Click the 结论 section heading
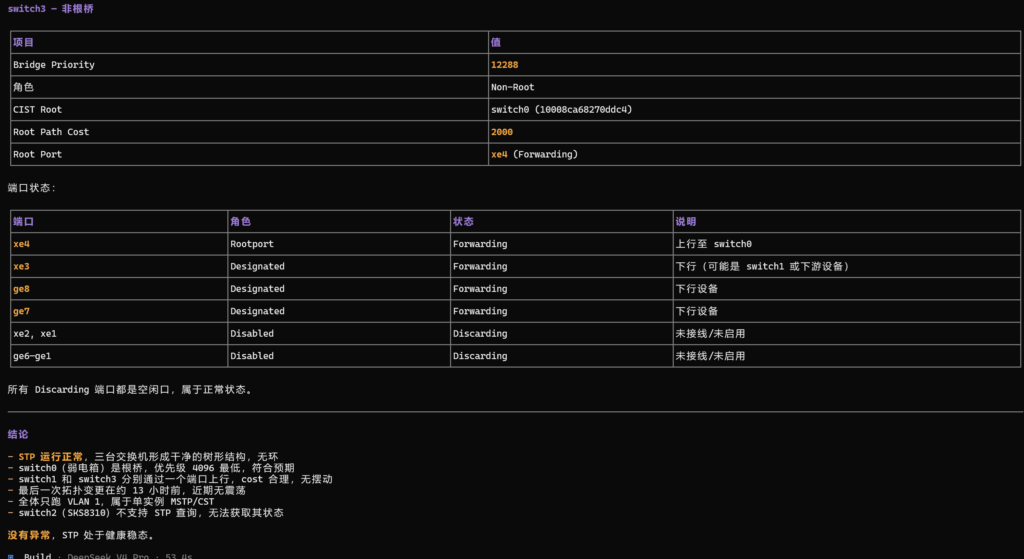The image size is (1024, 559). [x=18, y=434]
